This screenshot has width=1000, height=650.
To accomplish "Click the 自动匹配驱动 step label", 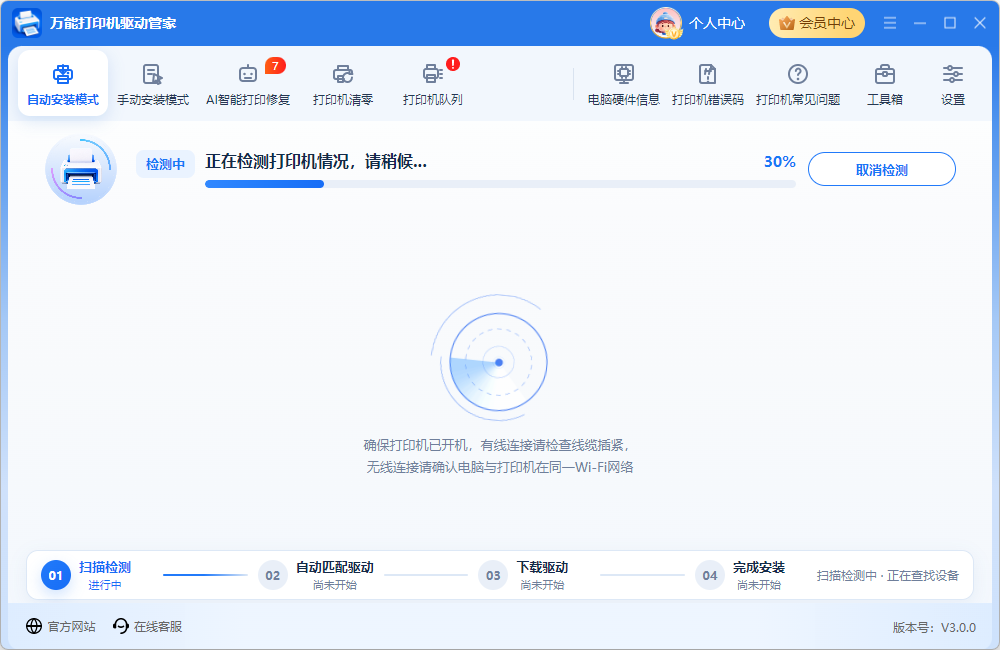I will [x=335, y=567].
